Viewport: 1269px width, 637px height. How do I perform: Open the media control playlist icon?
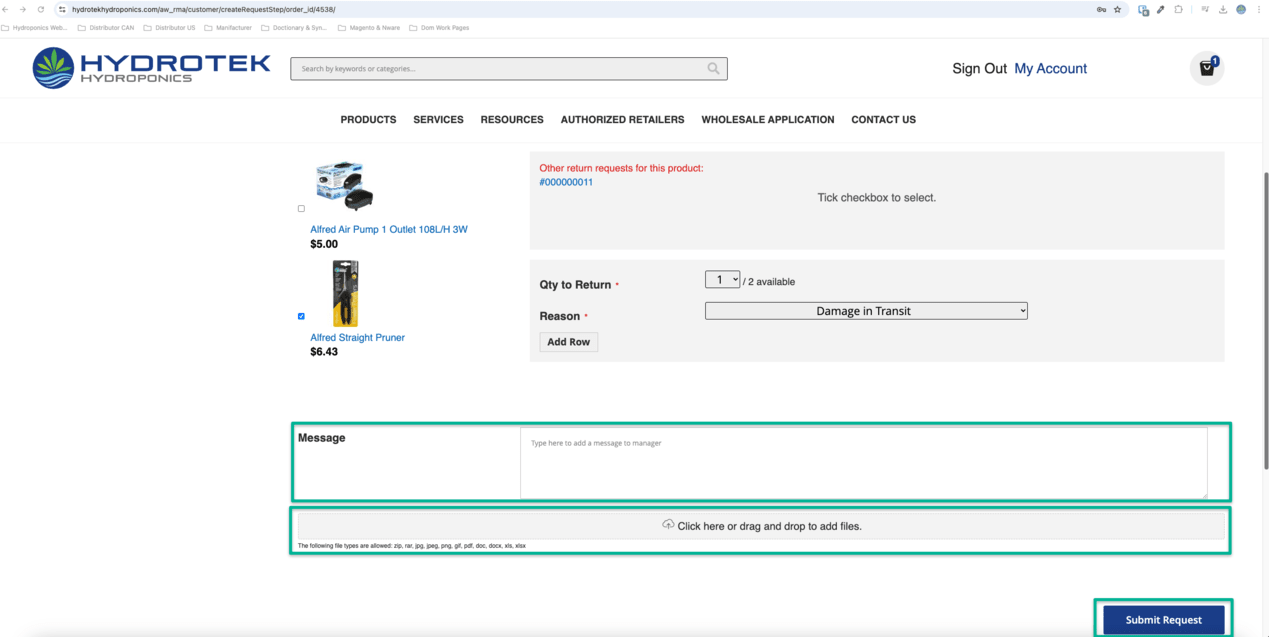click(1205, 9)
